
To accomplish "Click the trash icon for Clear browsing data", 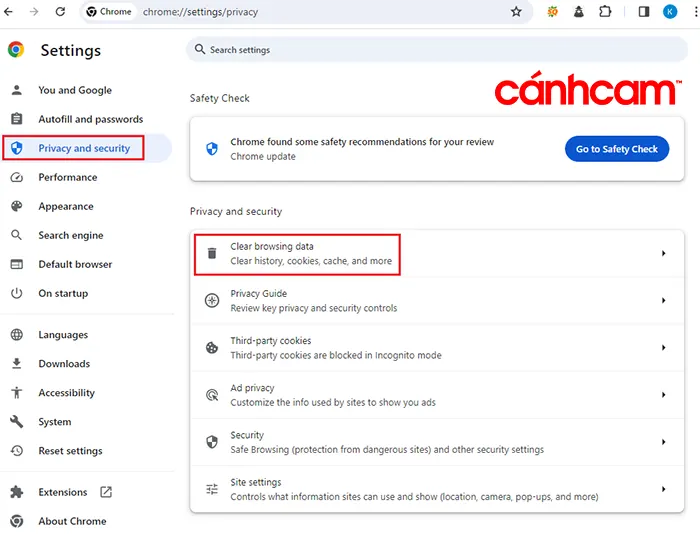I will coord(212,254).
